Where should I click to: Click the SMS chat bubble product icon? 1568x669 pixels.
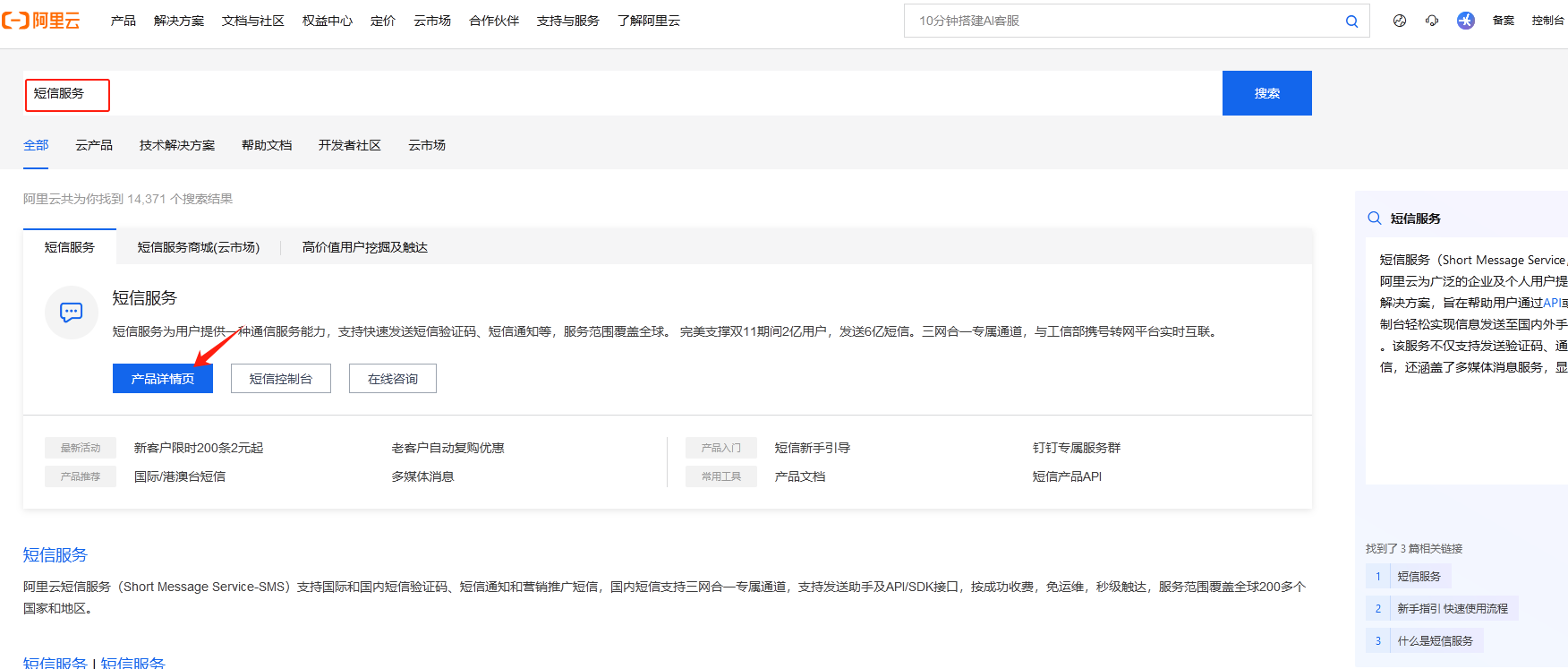point(72,313)
